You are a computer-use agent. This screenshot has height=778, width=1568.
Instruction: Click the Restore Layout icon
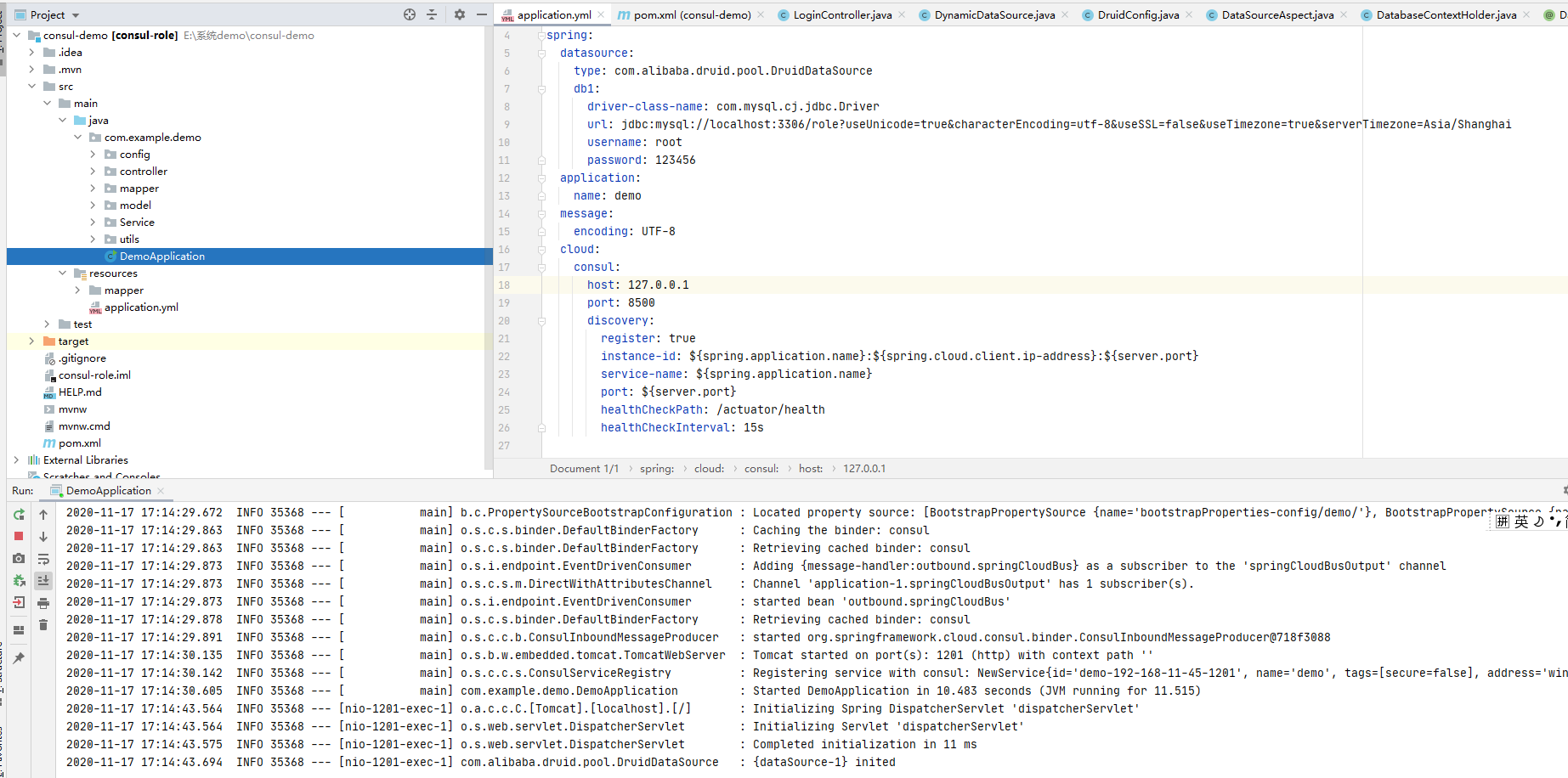pyautogui.click(x=19, y=630)
